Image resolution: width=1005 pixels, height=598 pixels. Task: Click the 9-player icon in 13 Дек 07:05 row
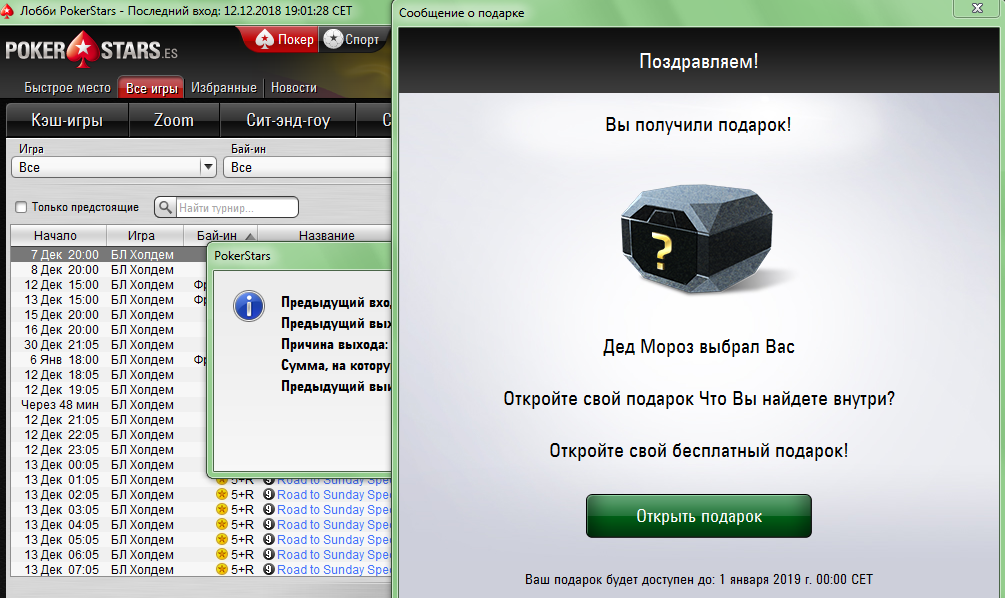(269, 569)
